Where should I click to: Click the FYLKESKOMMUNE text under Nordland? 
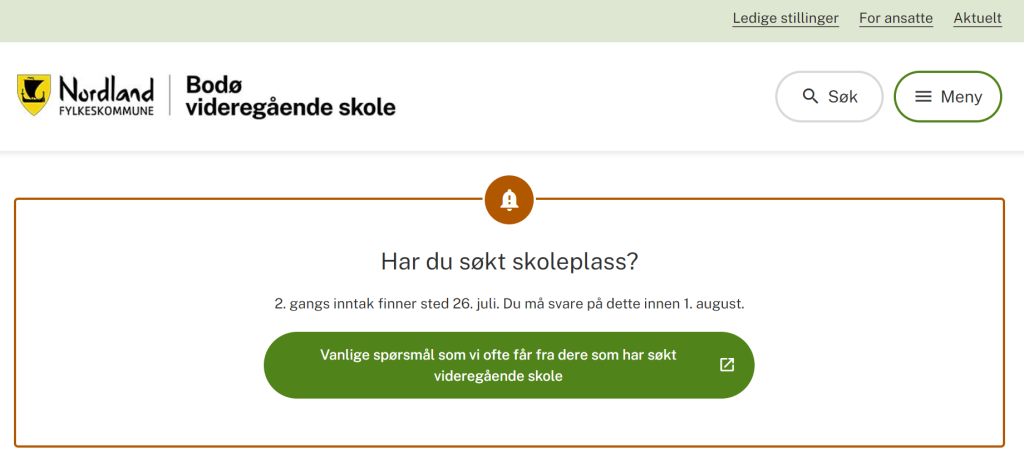tap(106, 111)
